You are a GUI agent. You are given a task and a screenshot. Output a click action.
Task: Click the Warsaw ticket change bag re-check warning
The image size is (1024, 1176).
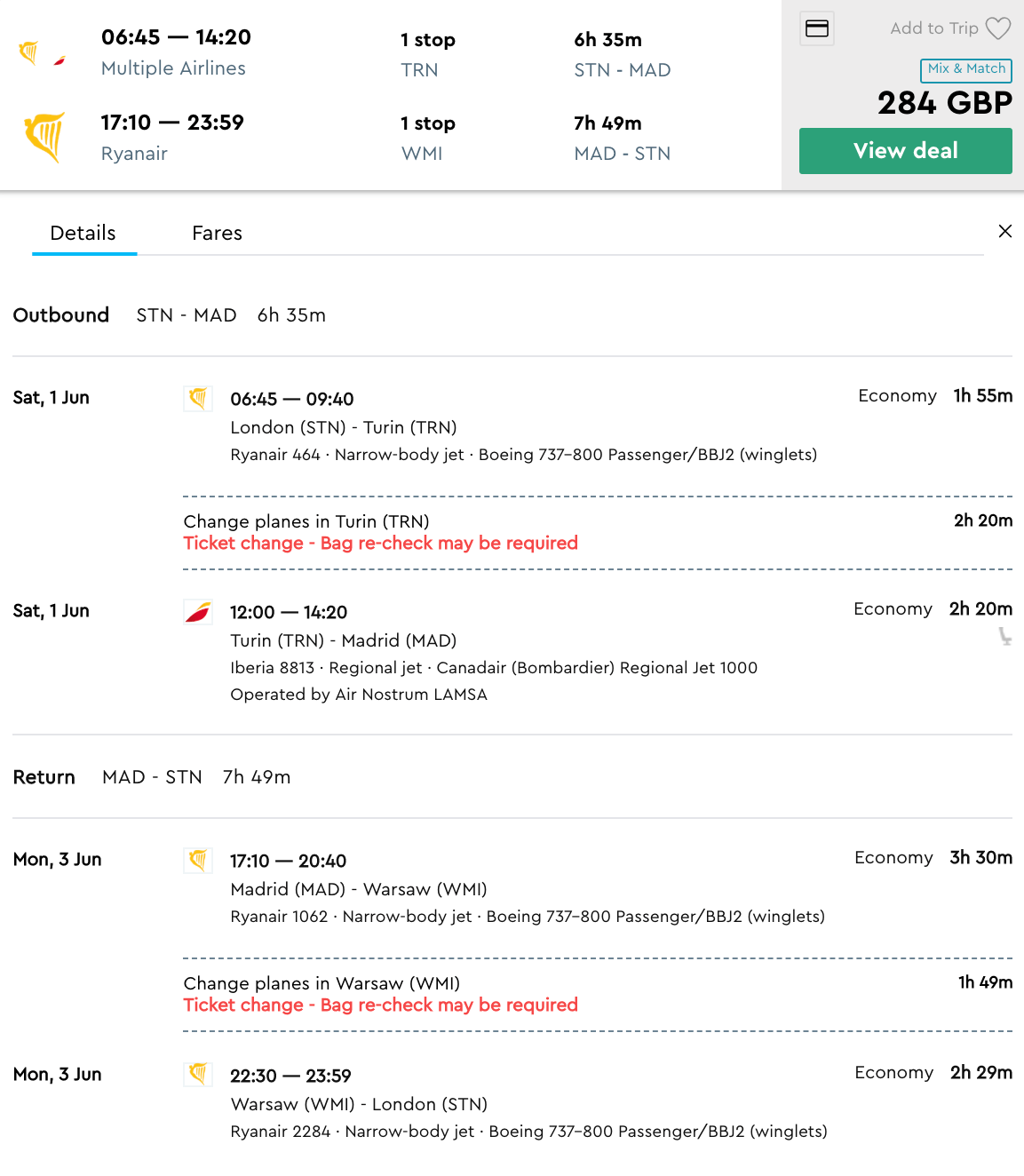(380, 1005)
